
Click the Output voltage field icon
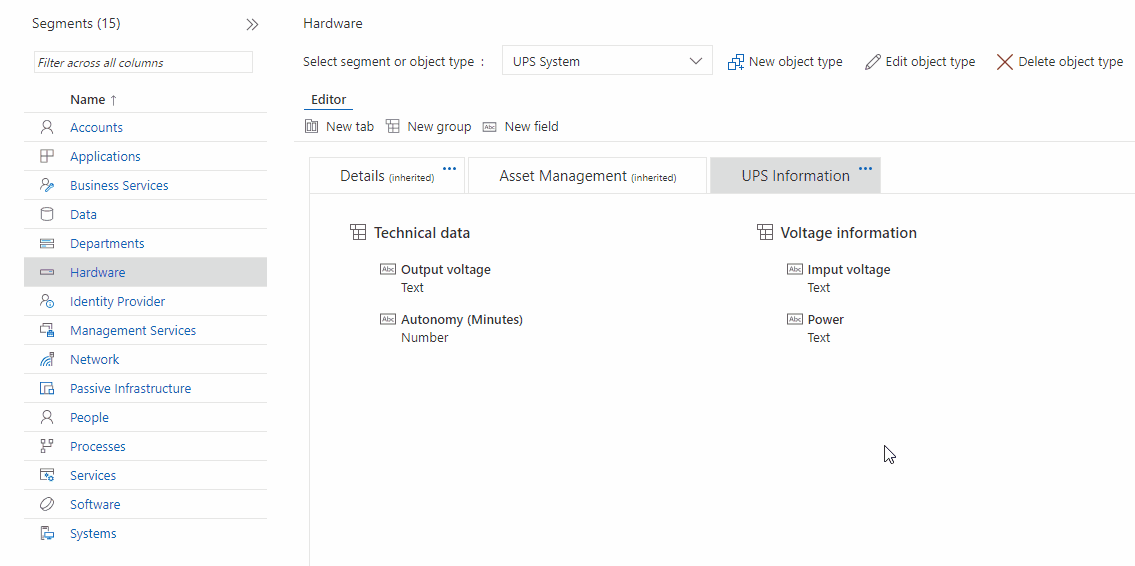tap(388, 269)
